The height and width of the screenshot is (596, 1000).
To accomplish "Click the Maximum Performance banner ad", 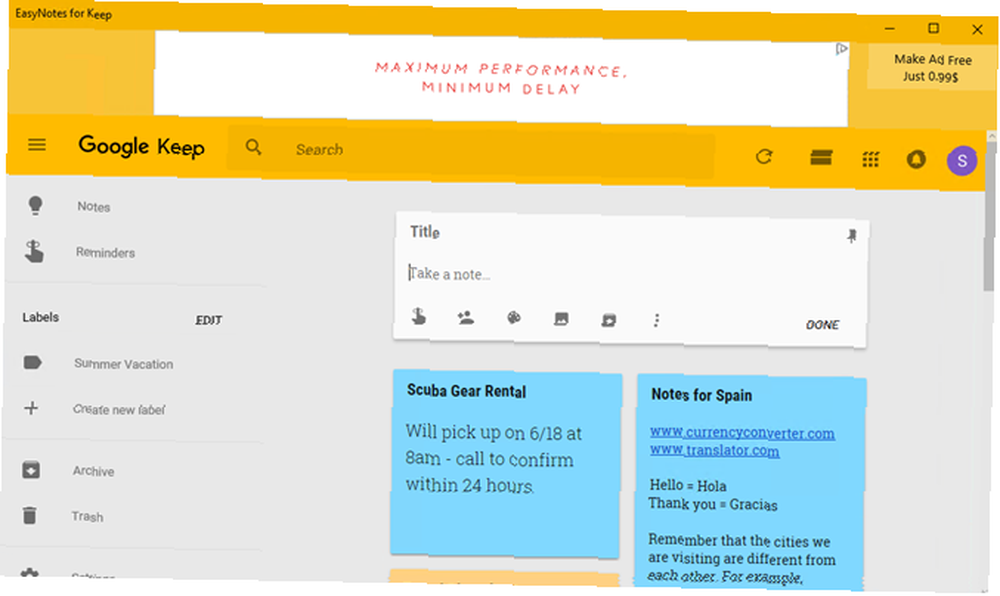I will (501, 78).
